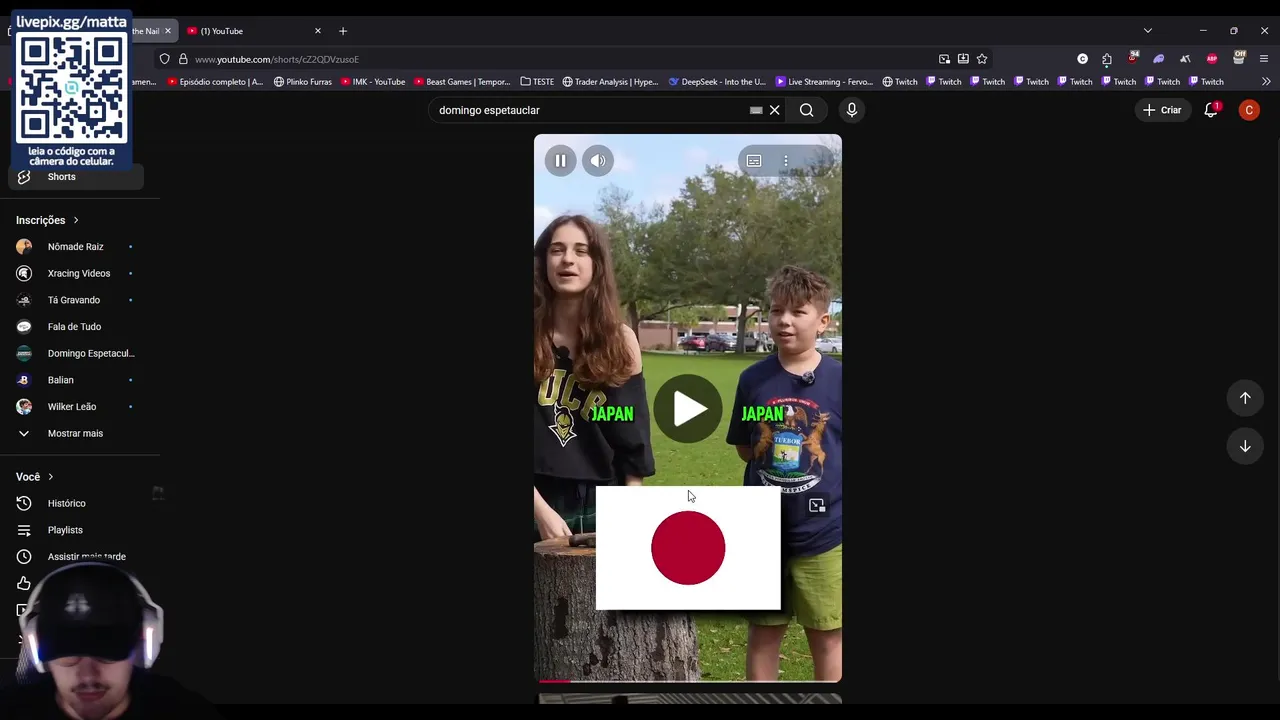
Task: Open the IMK - YouTube bookmark
Action: (x=373, y=82)
